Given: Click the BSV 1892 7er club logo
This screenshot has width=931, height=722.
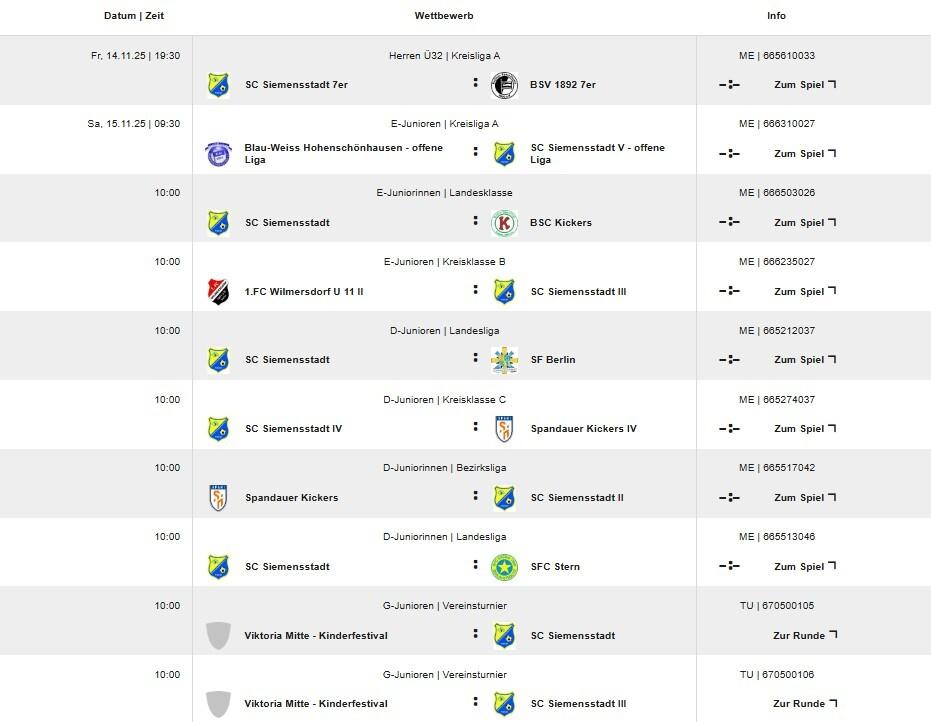Looking at the screenshot, I should [504, 85].
